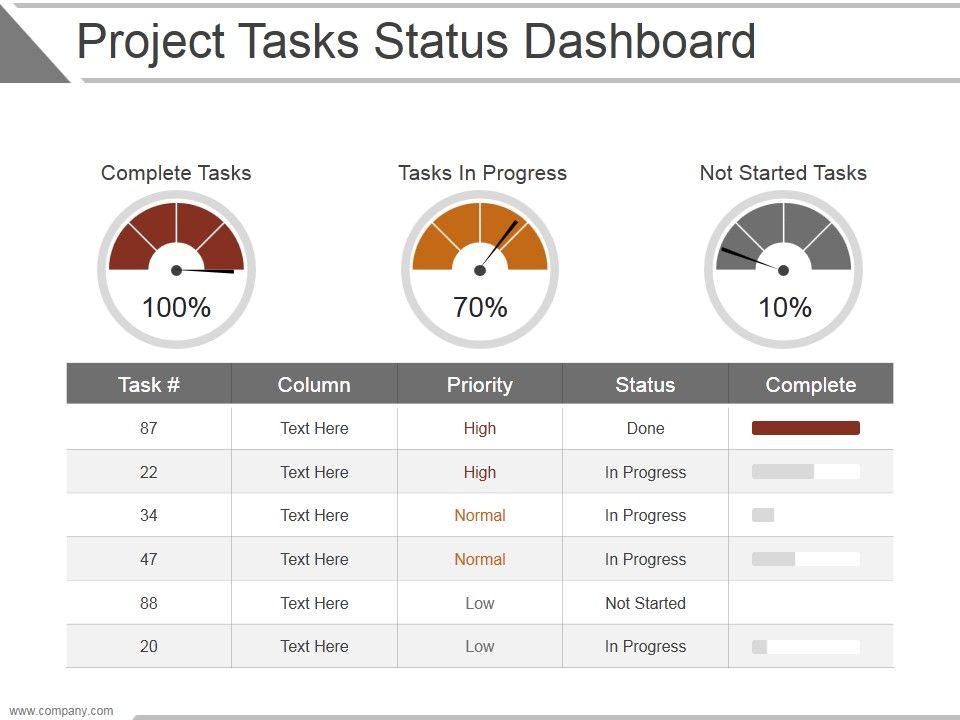Click the full progress bar for task 87
Screen dimensions: 960x720
pyautogui.click(x=806, y=428)
